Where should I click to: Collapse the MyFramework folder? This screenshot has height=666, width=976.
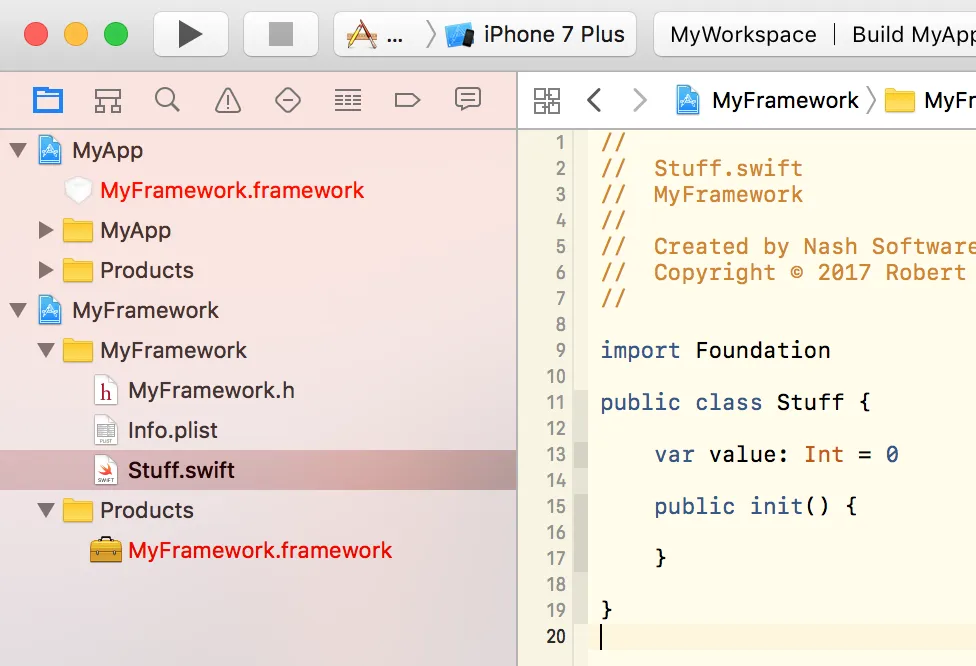[46, 350]
